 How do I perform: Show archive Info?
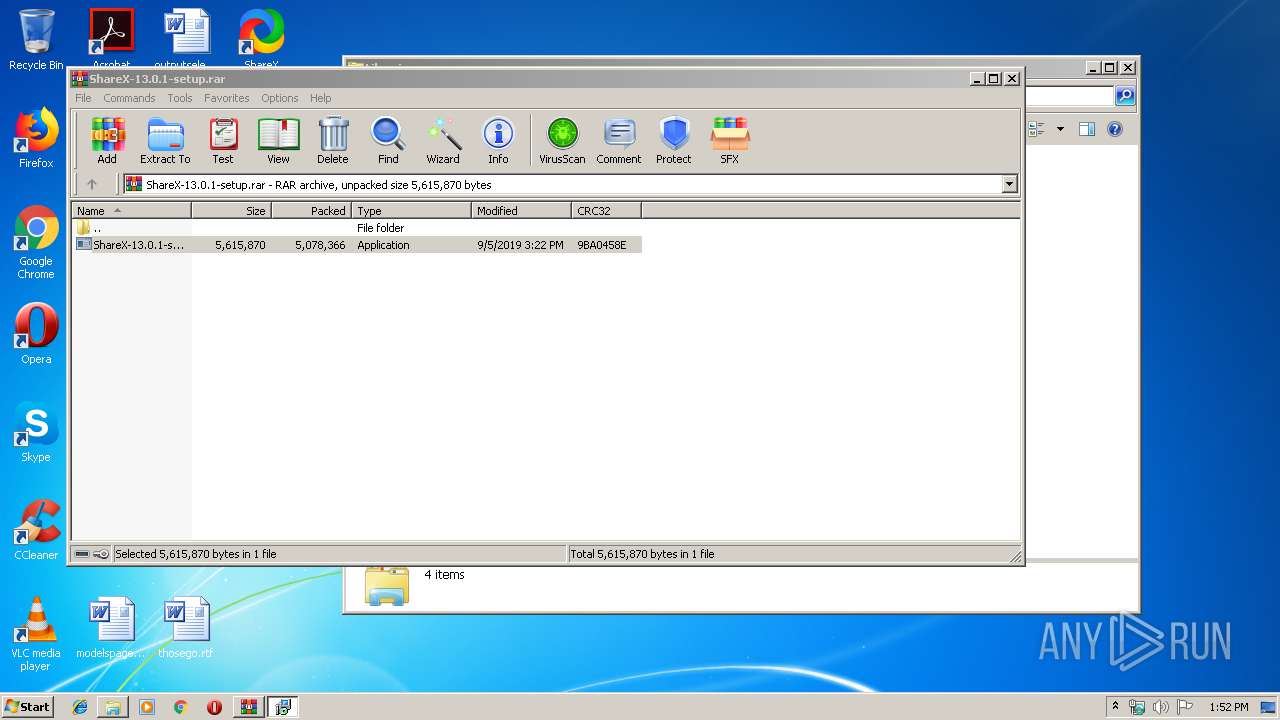click(498, 140)
